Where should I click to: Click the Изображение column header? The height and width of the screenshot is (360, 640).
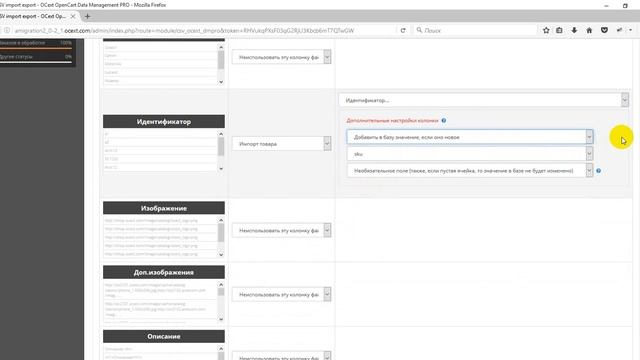point(164,208)
